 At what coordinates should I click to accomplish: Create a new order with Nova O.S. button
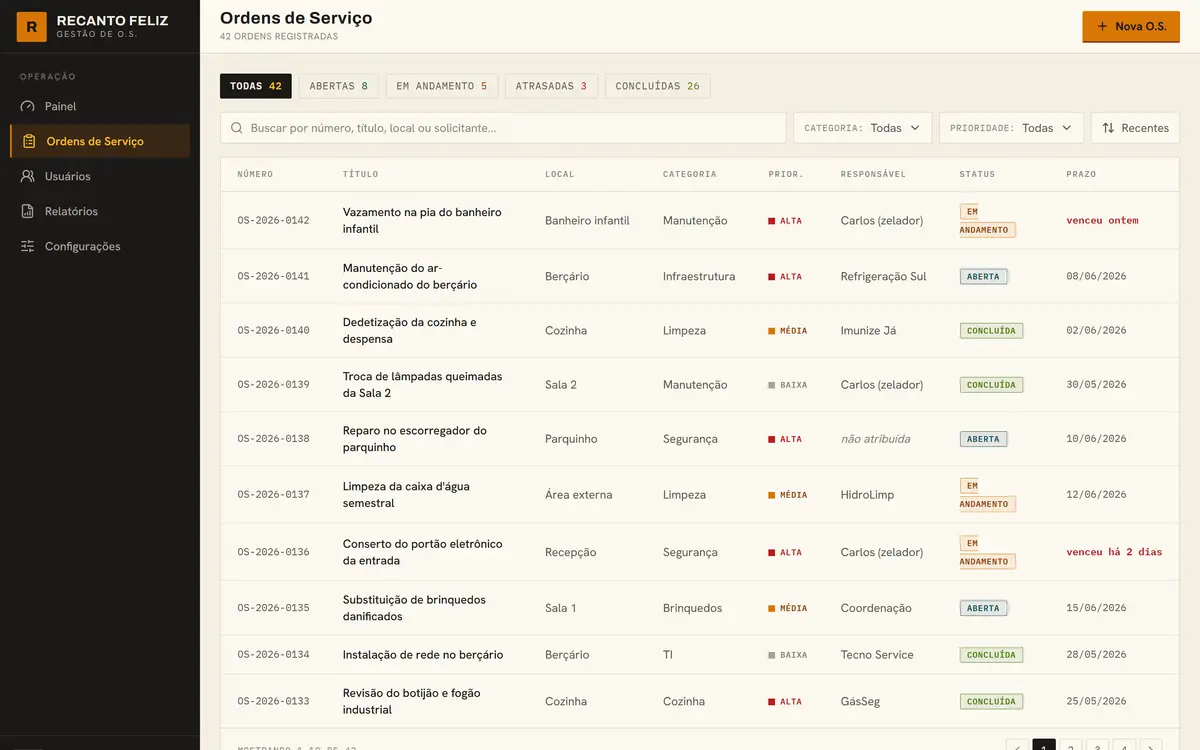(x=1131, y=26)
